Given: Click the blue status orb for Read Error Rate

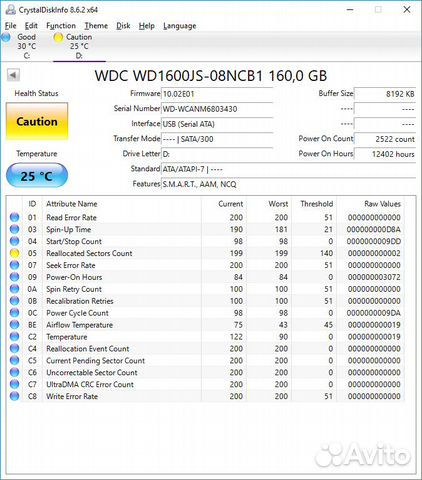Looking at the screenshot, I should pyautogui.click(x=14, y=217).
